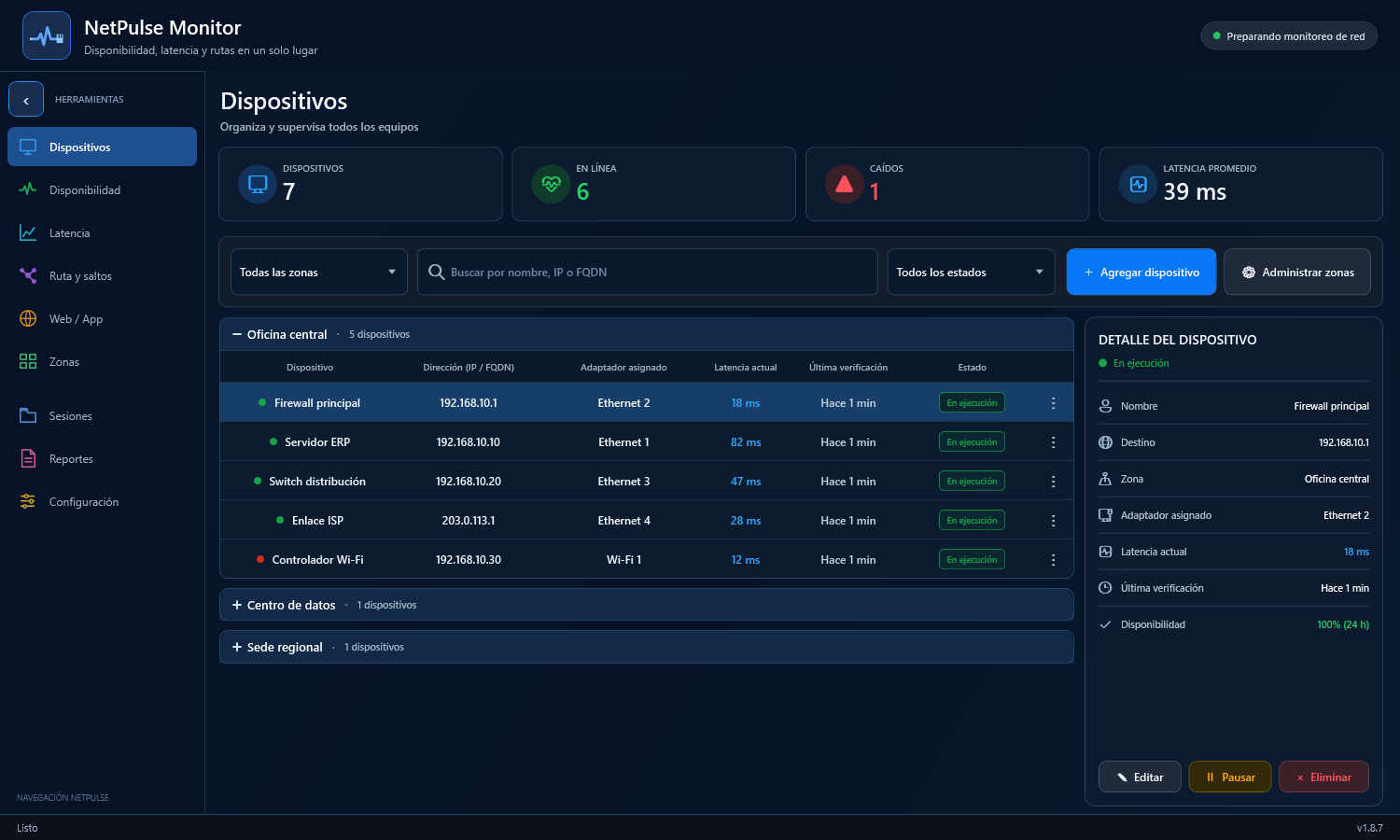Screen dimensions: 1400x840
Task: Click the adapter icon beside Adaptador asignado
Action: pyautogui.click(x=1105, y=515)
